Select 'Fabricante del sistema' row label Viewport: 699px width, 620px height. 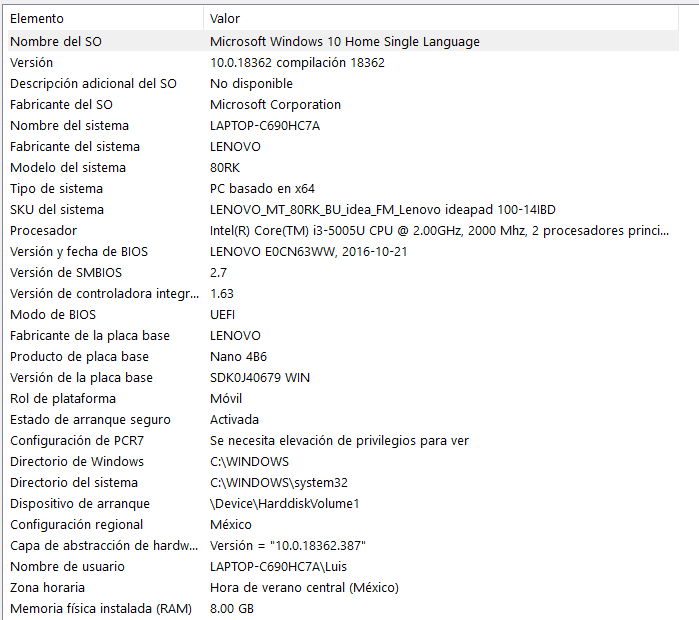tap(75, 146)
